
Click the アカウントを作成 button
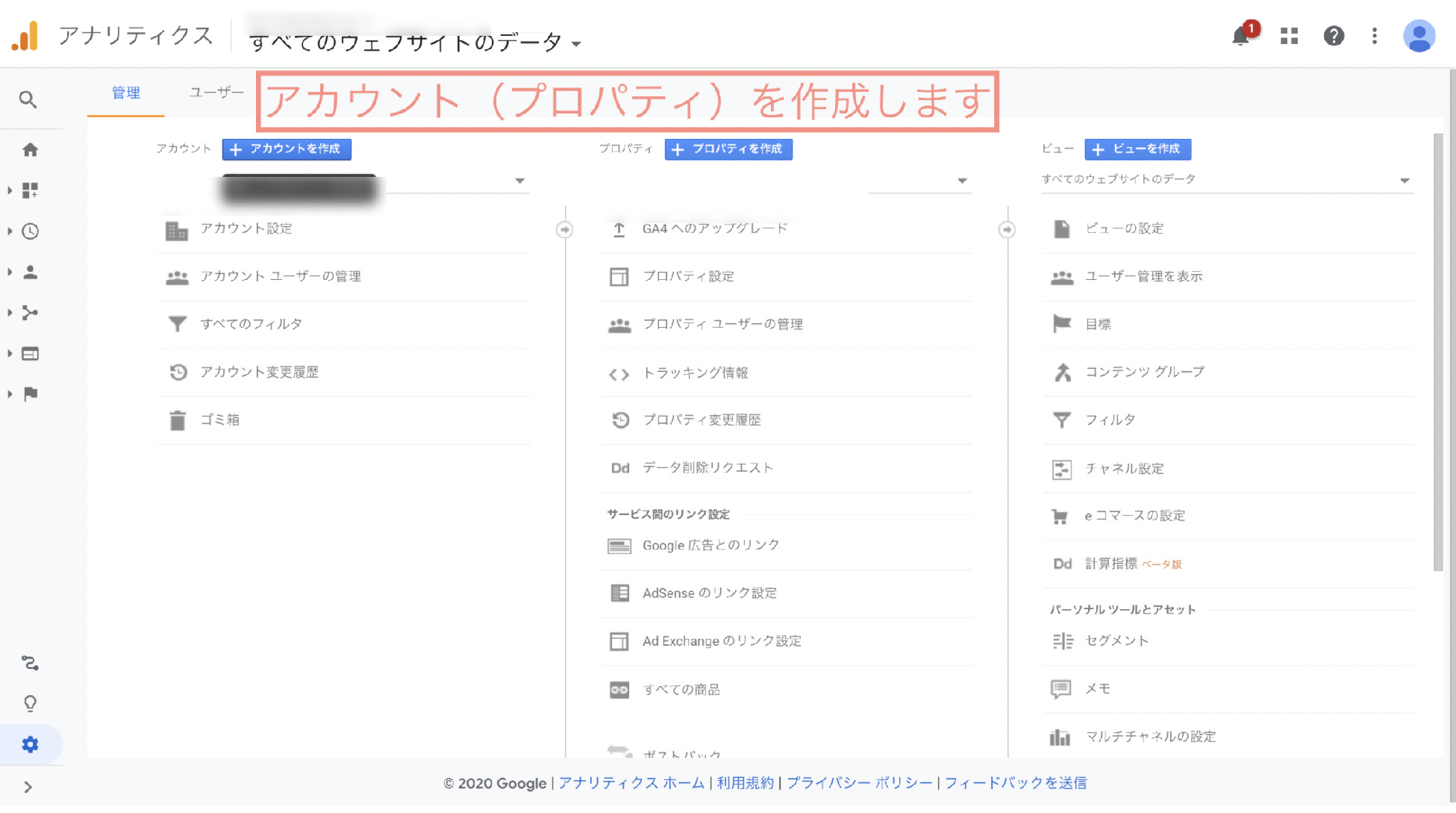click(286, 149)
